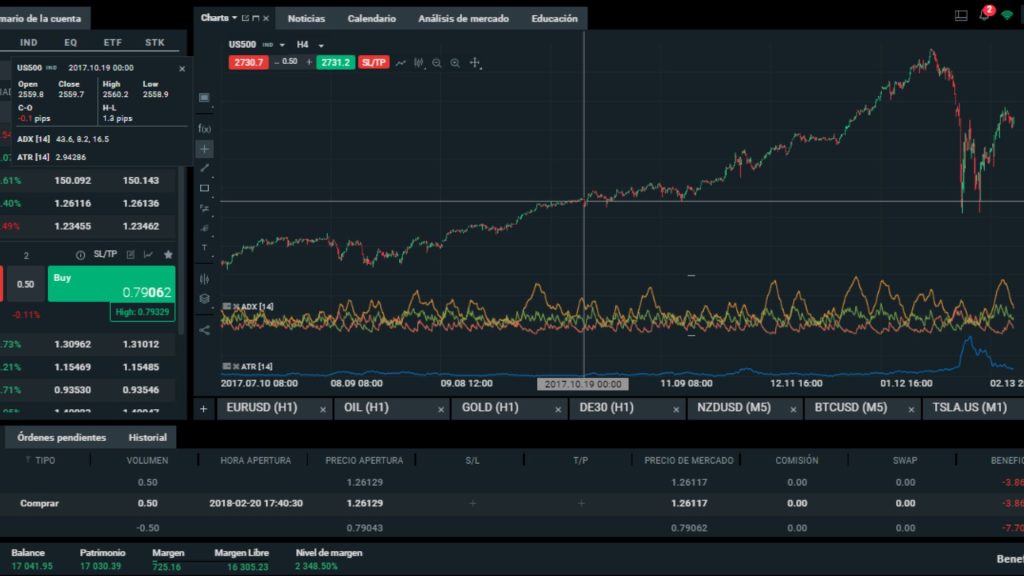Select the EQ category tab
This screenshot has height=576, width=1024.
coord(71,42)
